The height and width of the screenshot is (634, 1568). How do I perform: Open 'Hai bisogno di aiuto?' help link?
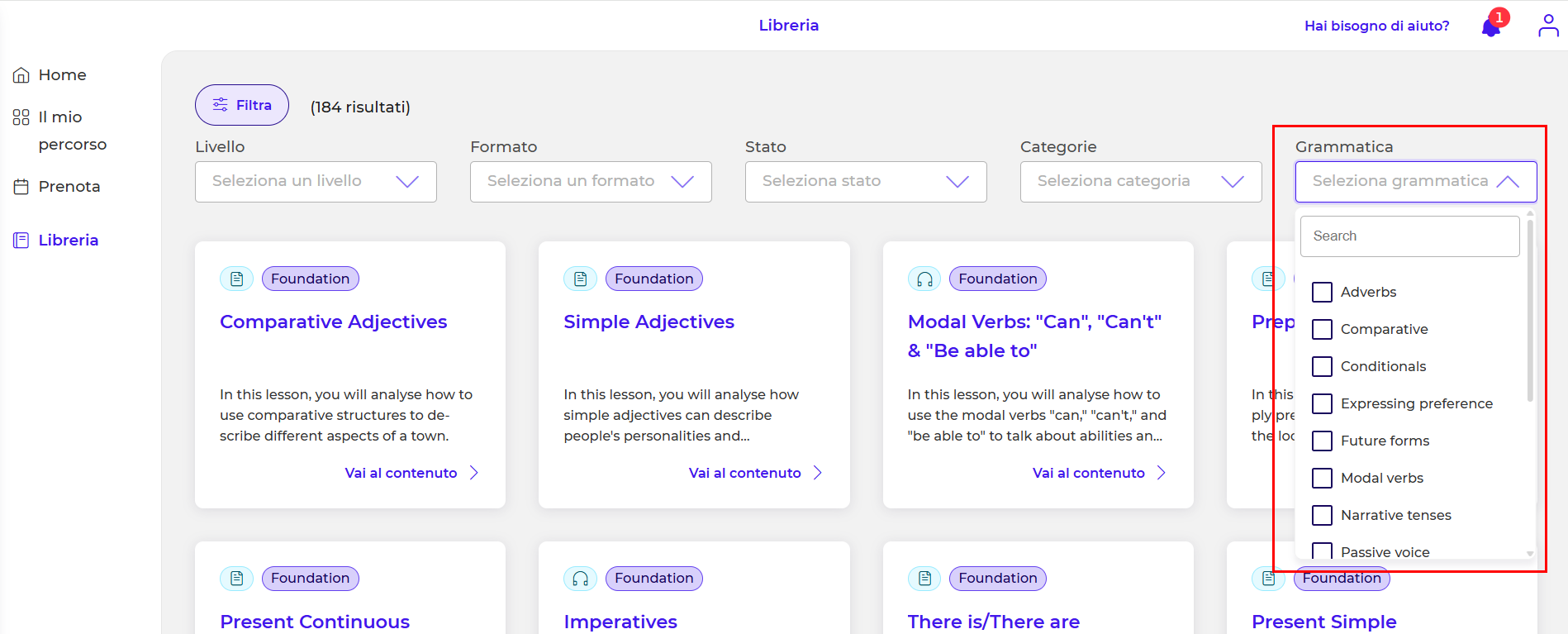coord(1376,26)
